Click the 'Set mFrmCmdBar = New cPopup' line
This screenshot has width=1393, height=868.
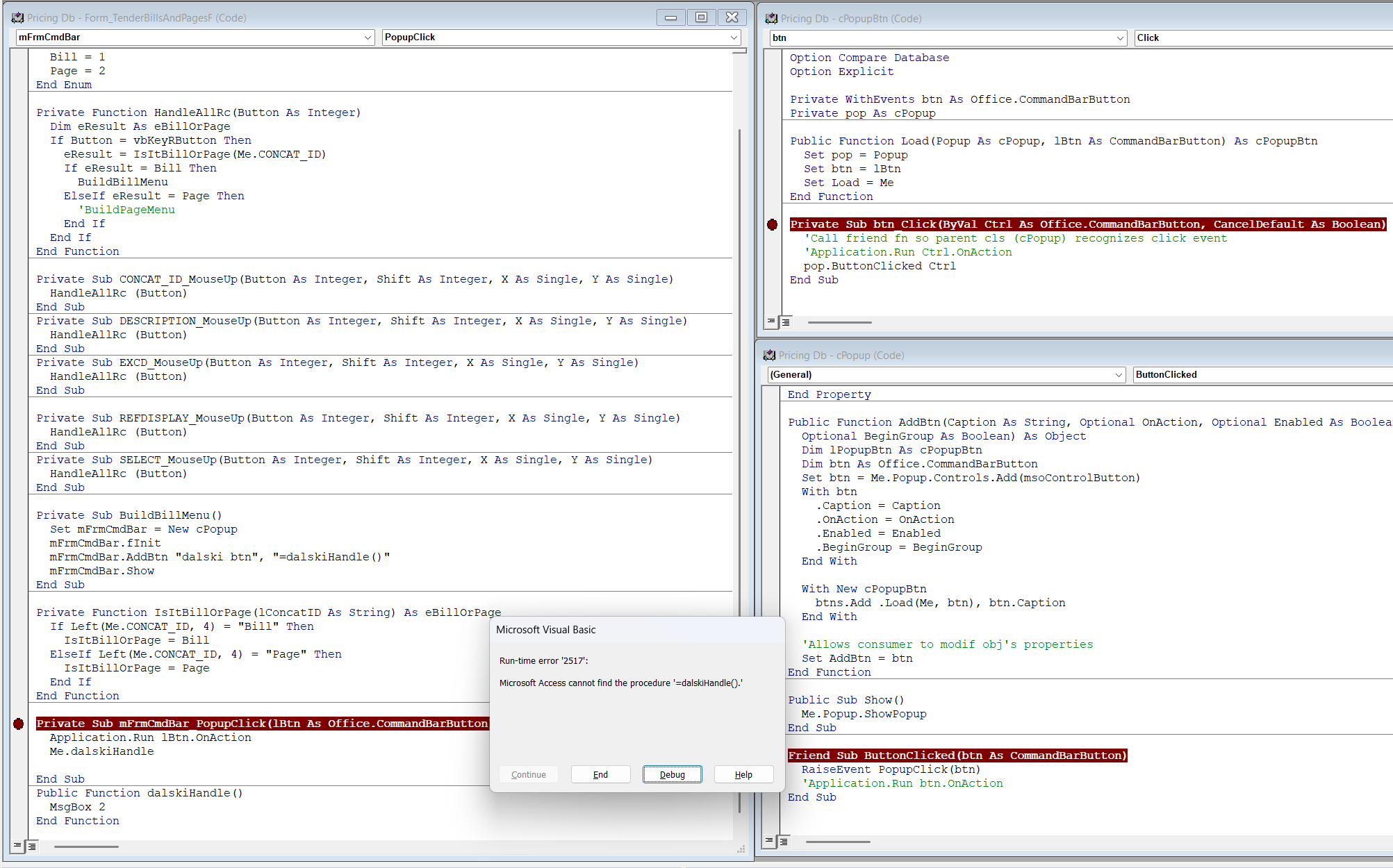point(143,529)
